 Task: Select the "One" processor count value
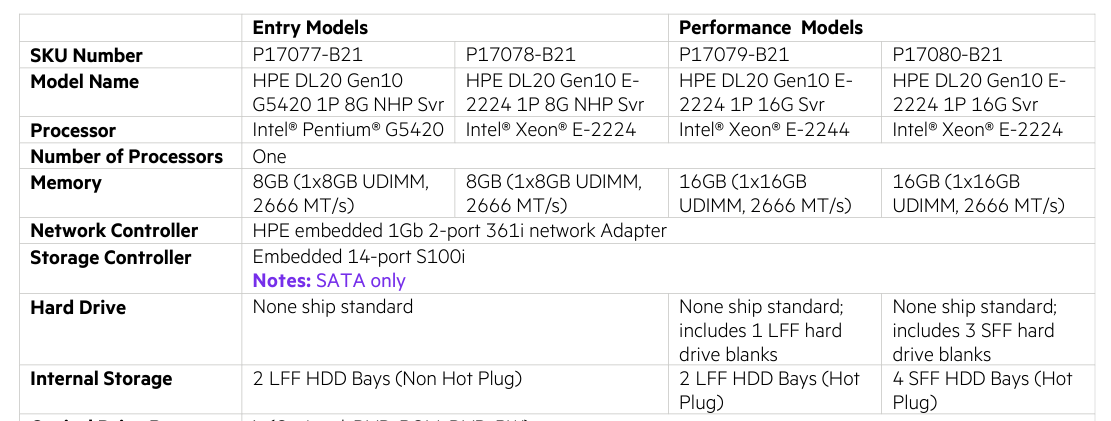(270, 157)
